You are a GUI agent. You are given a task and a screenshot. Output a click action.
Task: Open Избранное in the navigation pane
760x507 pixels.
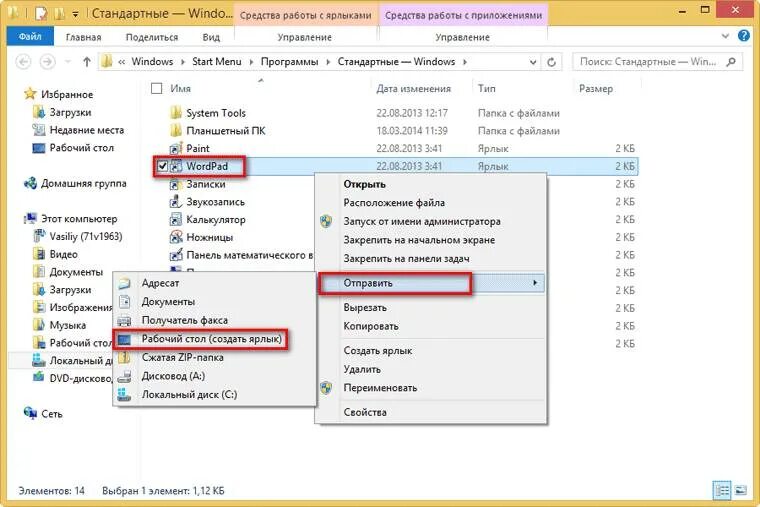67,94
